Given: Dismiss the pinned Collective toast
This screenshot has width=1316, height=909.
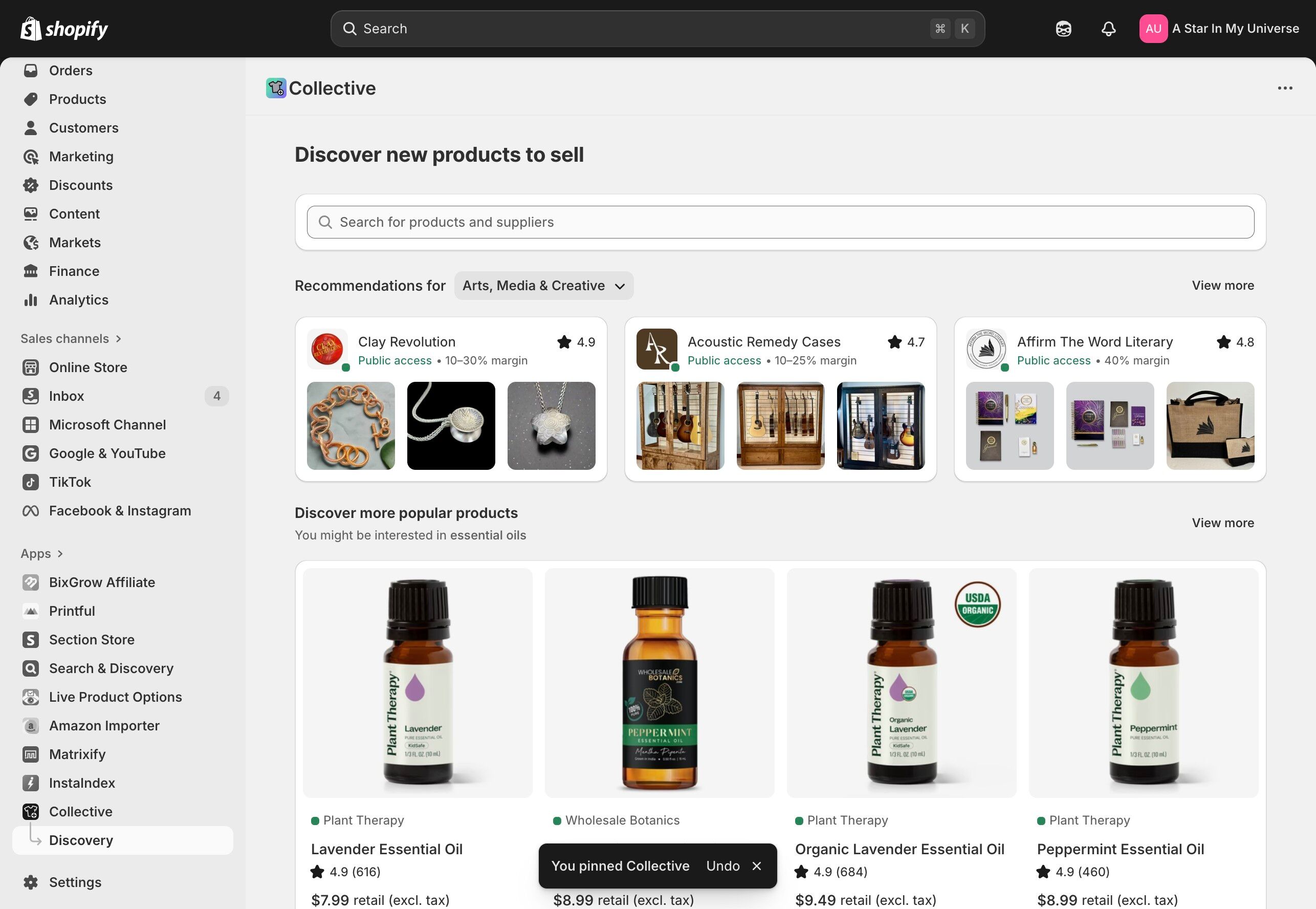Looking at the screenshot, I should click(756, 865).
